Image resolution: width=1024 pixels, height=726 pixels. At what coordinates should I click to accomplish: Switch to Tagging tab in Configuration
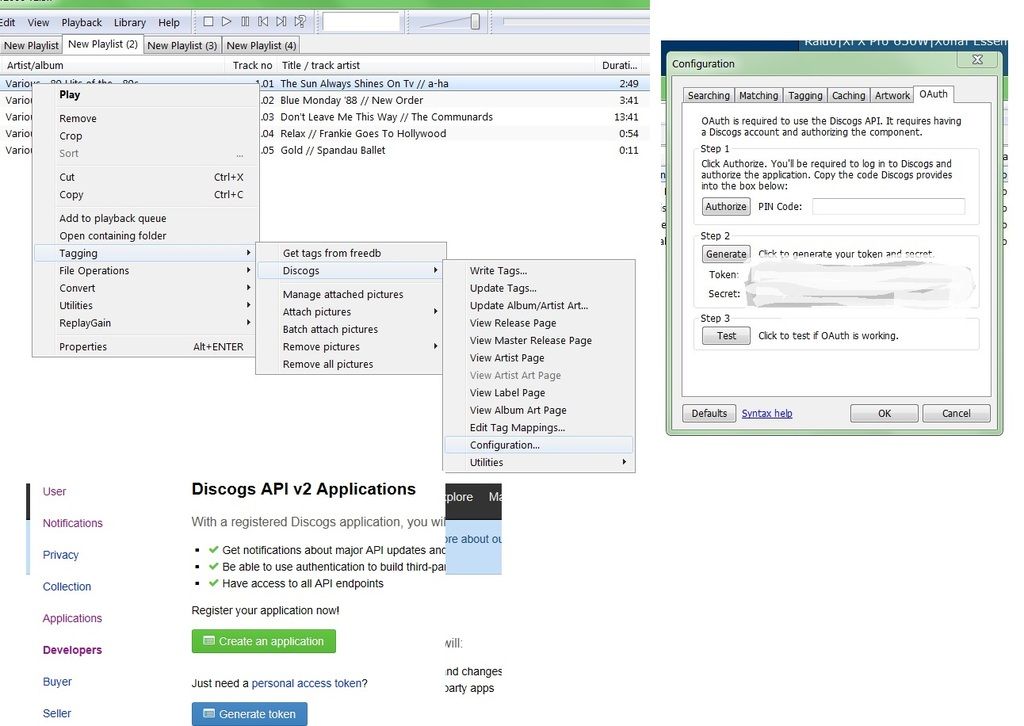pyautogui.click(x=805, y=95)
